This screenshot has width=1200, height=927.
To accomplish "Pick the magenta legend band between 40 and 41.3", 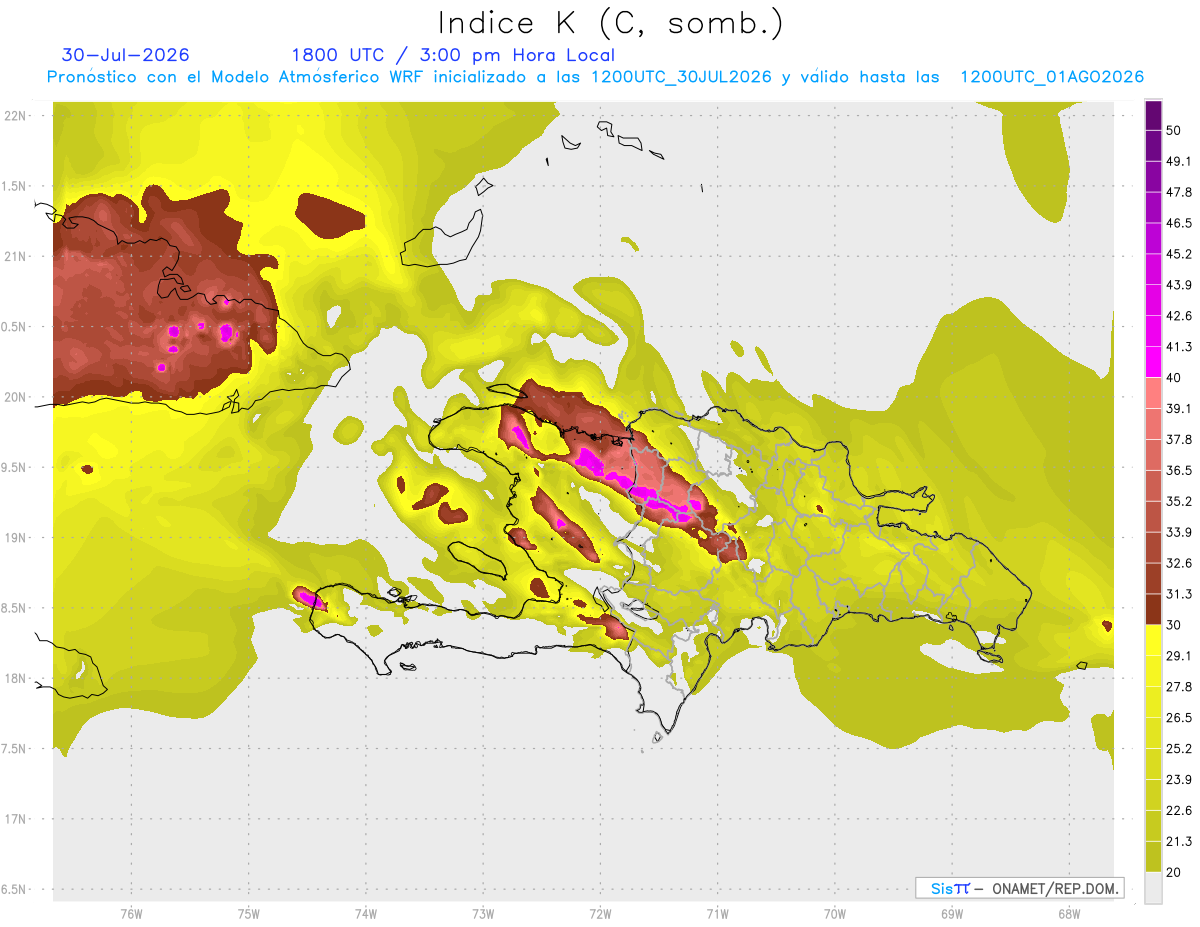I will pos(1153,362).
